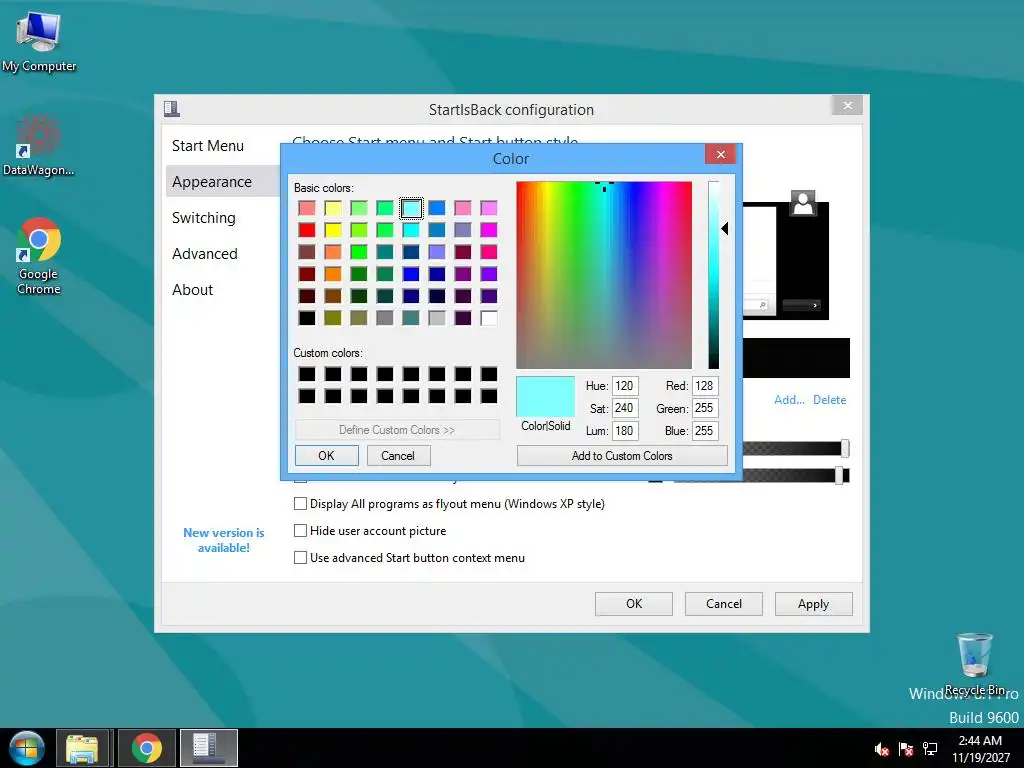This screenshot has width=1024, height=768.
Task: Pick the yellow basic color swatch
Action: pyautogui.click(x=333, y=230)
